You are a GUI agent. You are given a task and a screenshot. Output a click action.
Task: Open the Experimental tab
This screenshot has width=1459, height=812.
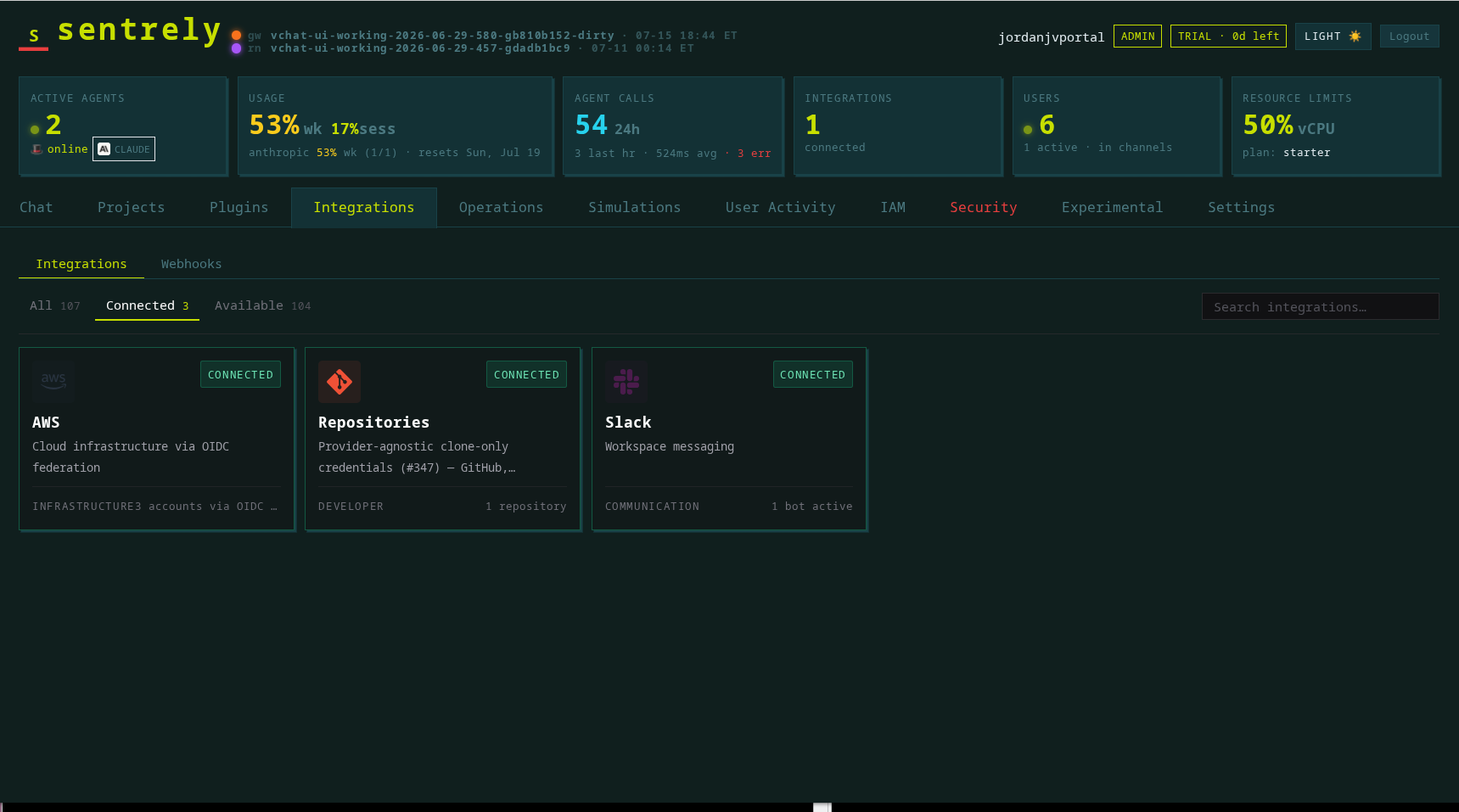click(1112, 207)
